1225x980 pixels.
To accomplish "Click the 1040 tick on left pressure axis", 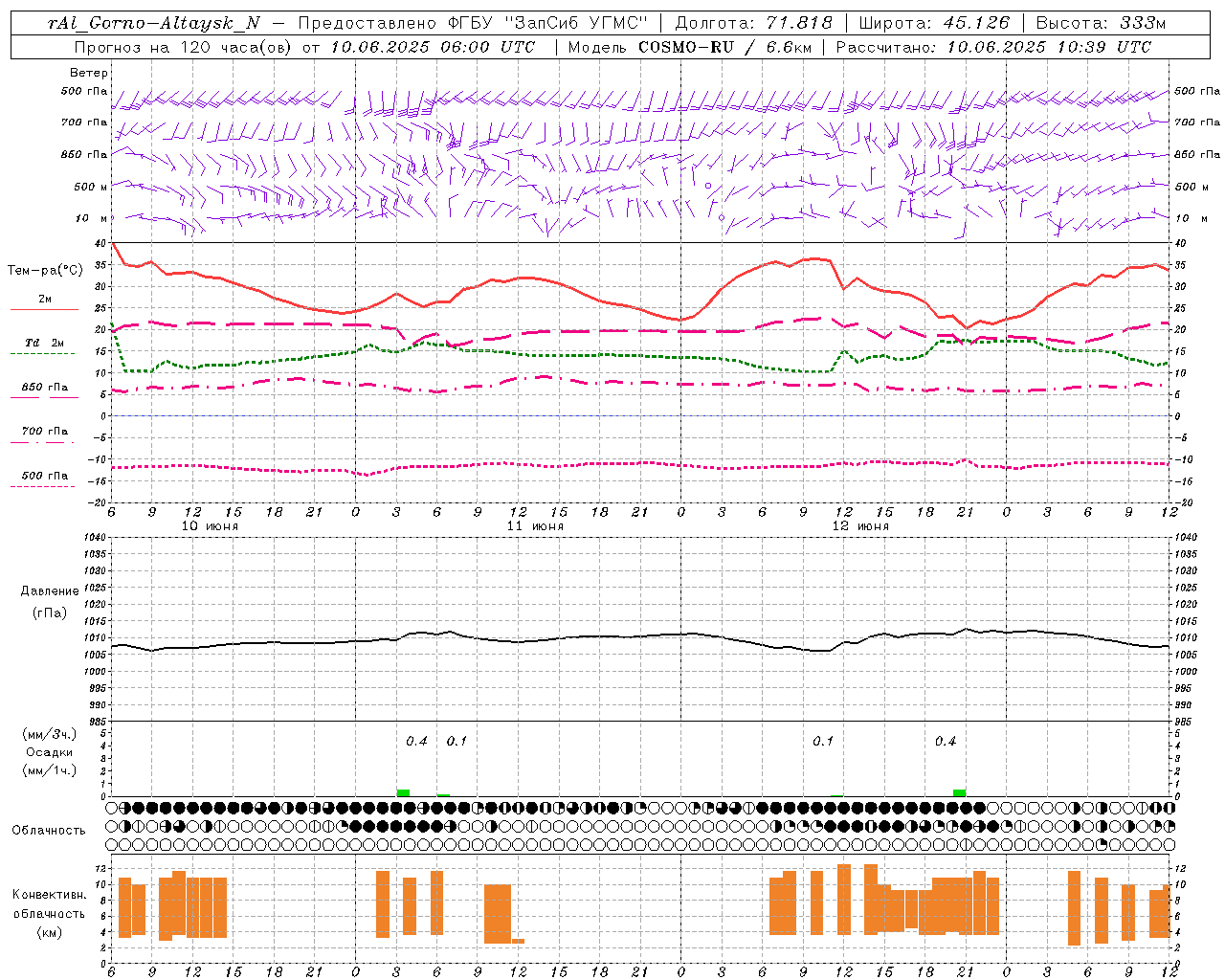I will 94,537.
